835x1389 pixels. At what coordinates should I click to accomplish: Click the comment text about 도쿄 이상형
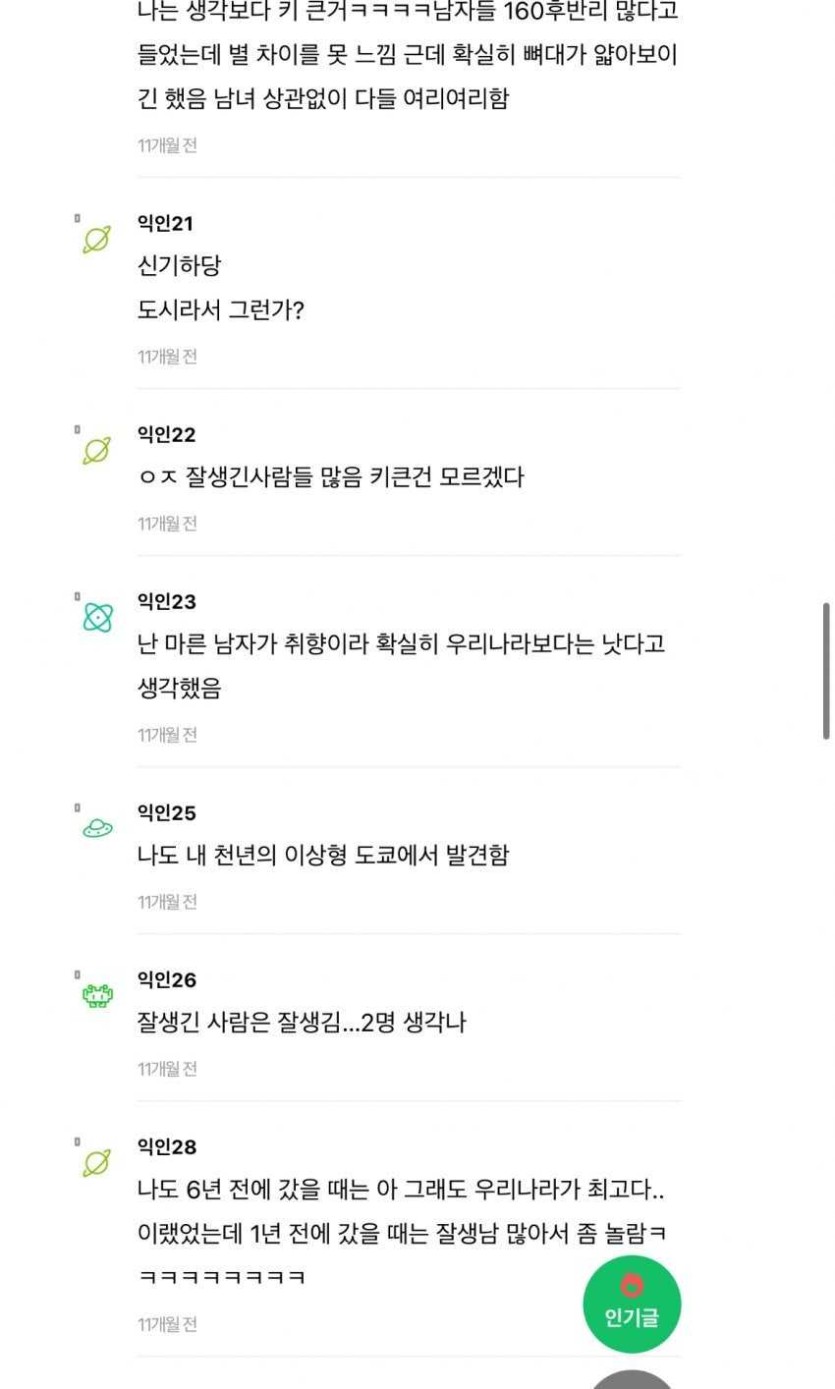[x=322, y=856]
